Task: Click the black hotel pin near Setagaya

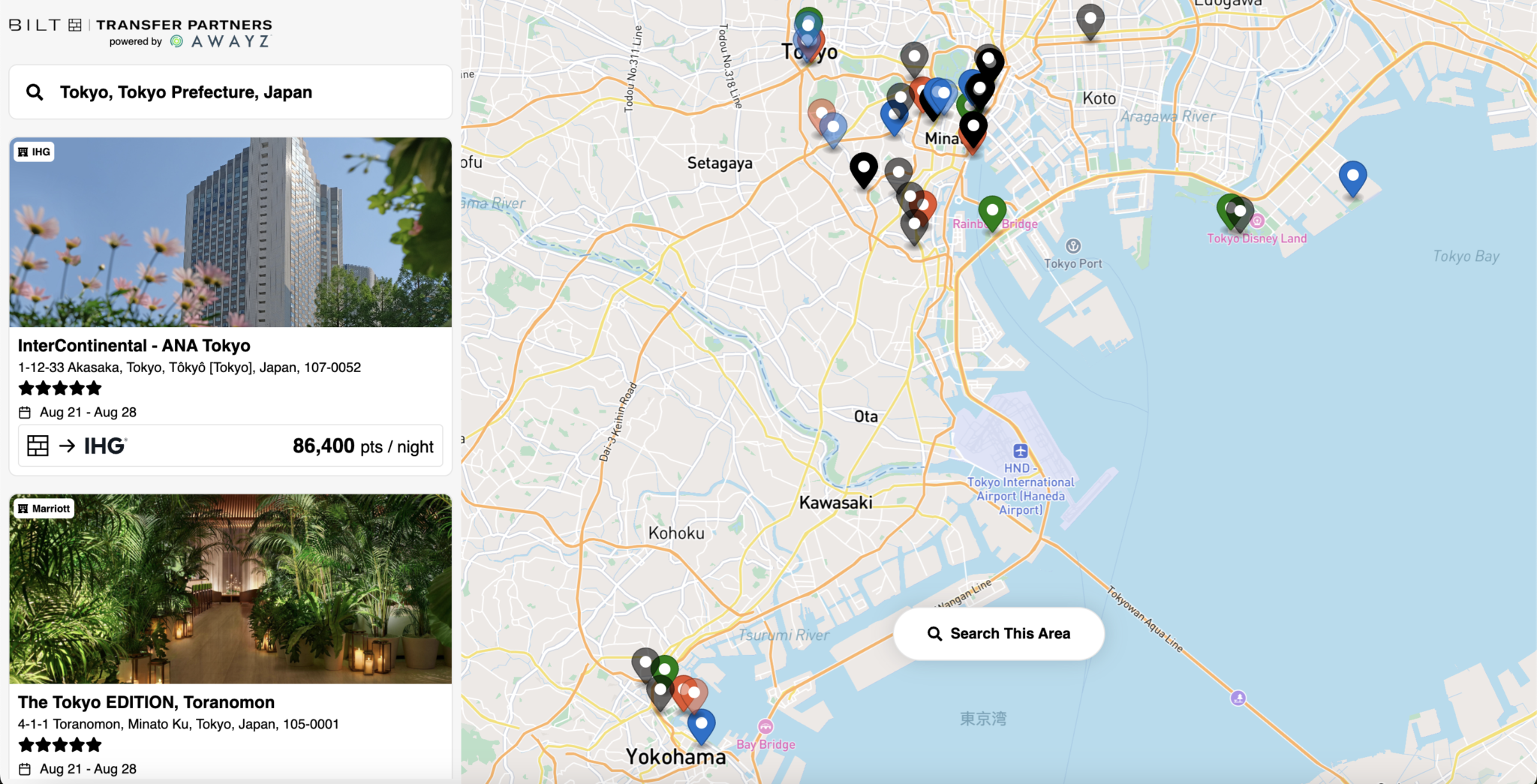Action: coord(864,170)
